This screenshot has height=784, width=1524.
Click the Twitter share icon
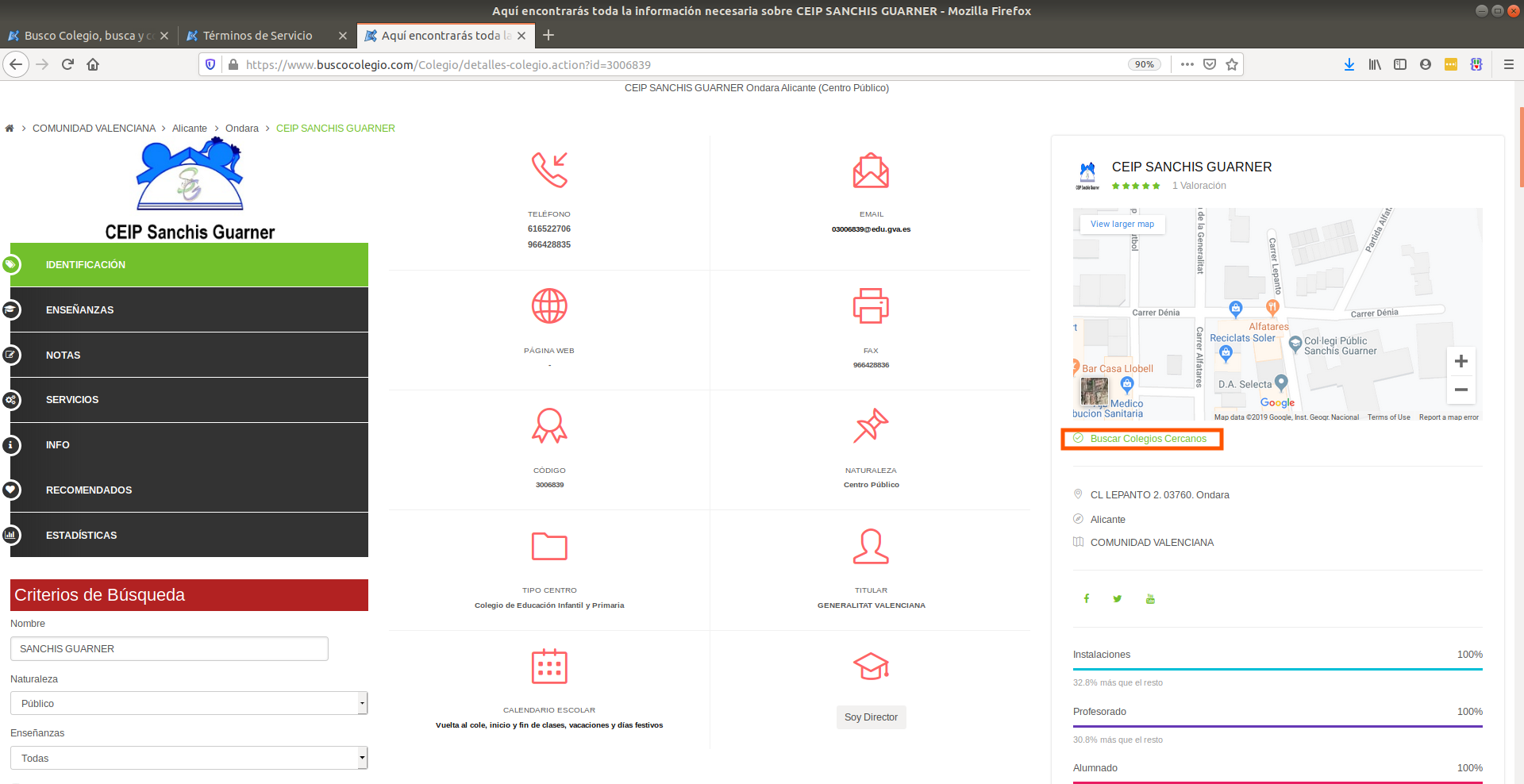coord(1118,598)
